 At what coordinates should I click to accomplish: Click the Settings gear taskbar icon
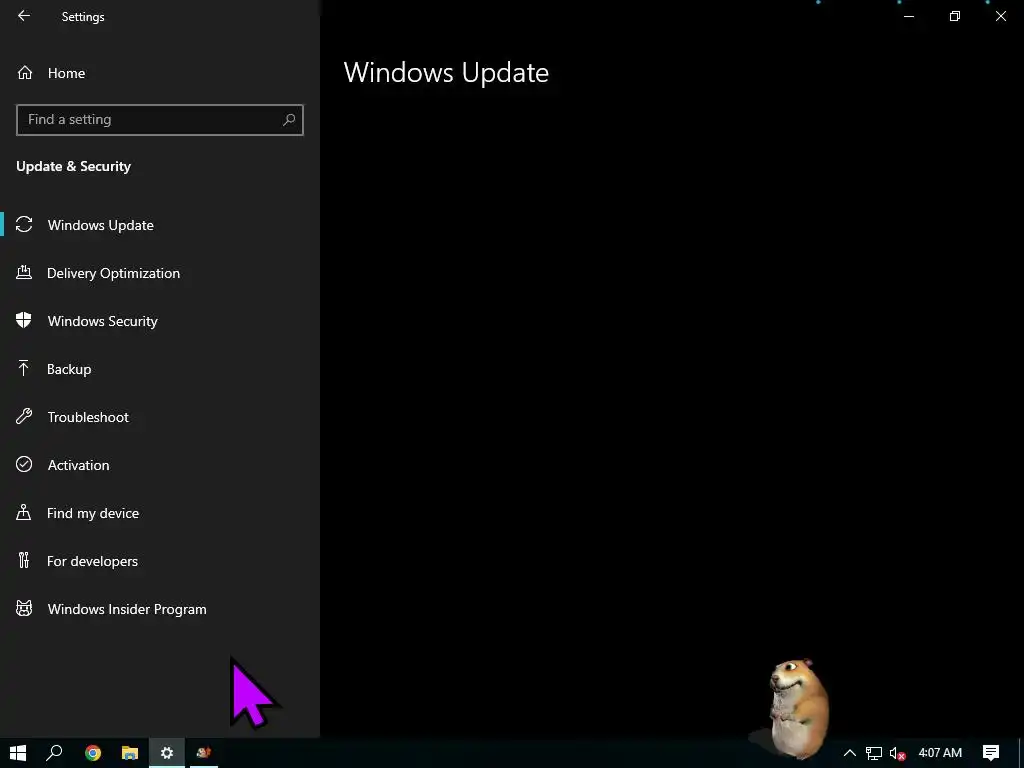click(167, 753)
